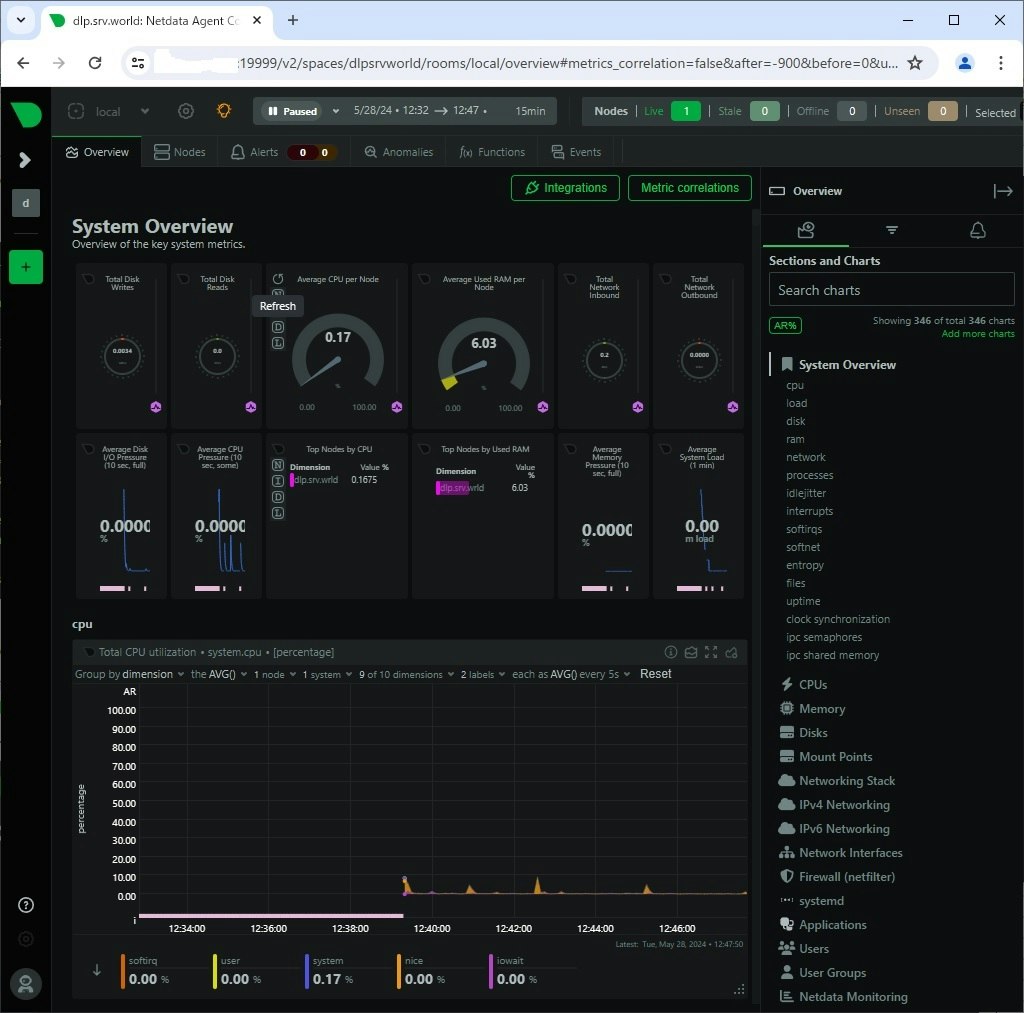Open the 2 labels dropdown
The width and height of the screenshot is (1024, 1013).
(x=483, y=674)
